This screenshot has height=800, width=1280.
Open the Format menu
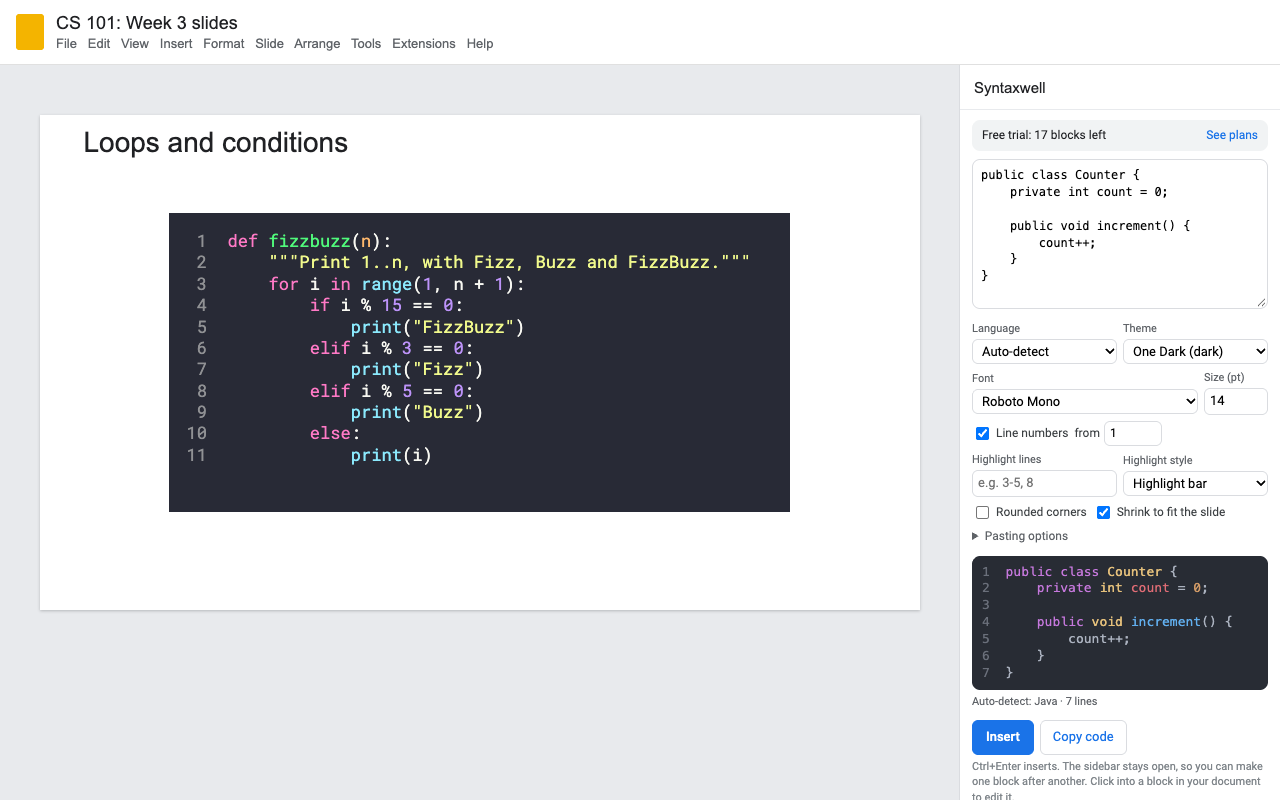224,44
